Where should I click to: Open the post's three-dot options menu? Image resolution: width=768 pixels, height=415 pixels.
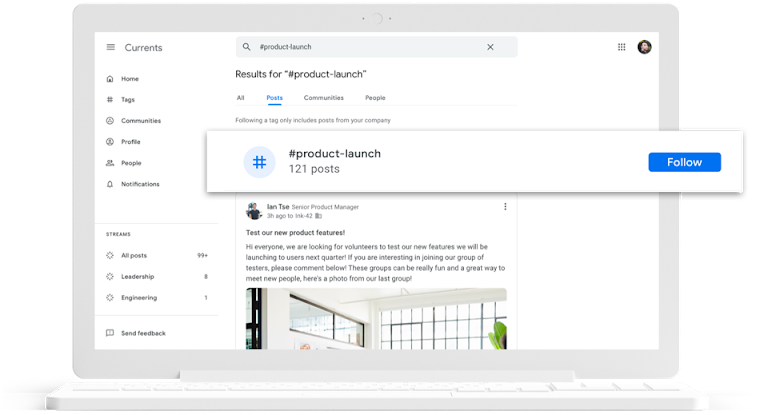pyautogui.click(x=505, y=207)
